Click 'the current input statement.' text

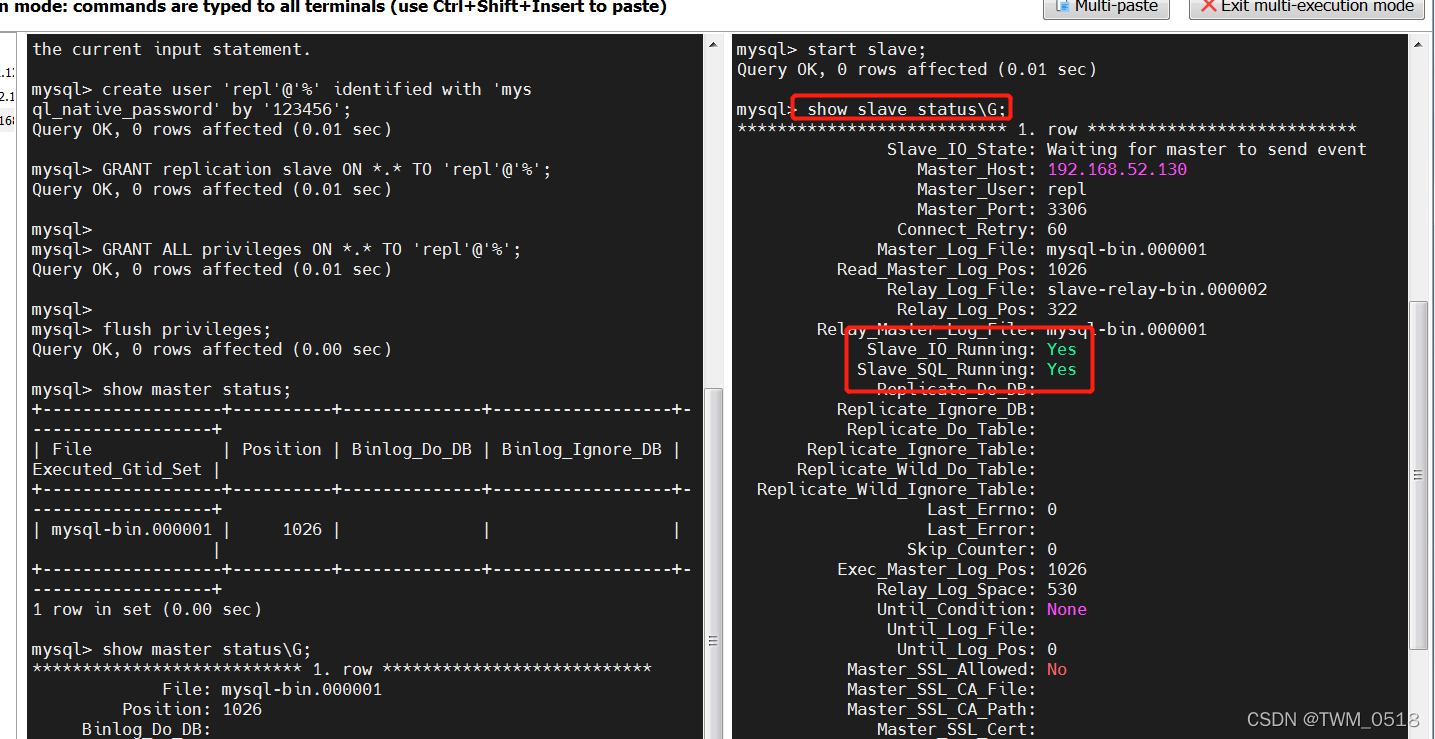[172, 49]
